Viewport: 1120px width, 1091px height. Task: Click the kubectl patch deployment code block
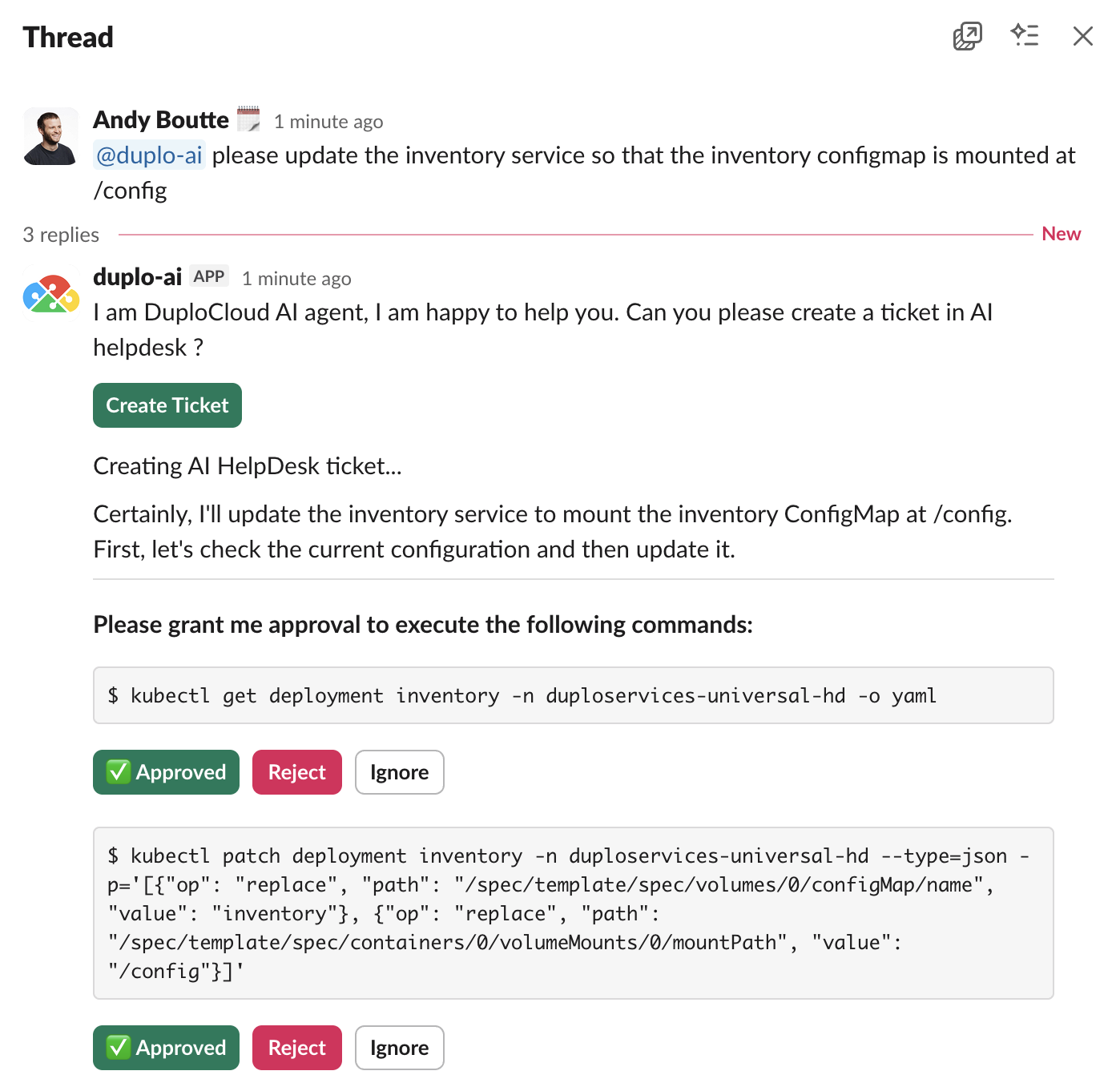(x=573, y=913)
